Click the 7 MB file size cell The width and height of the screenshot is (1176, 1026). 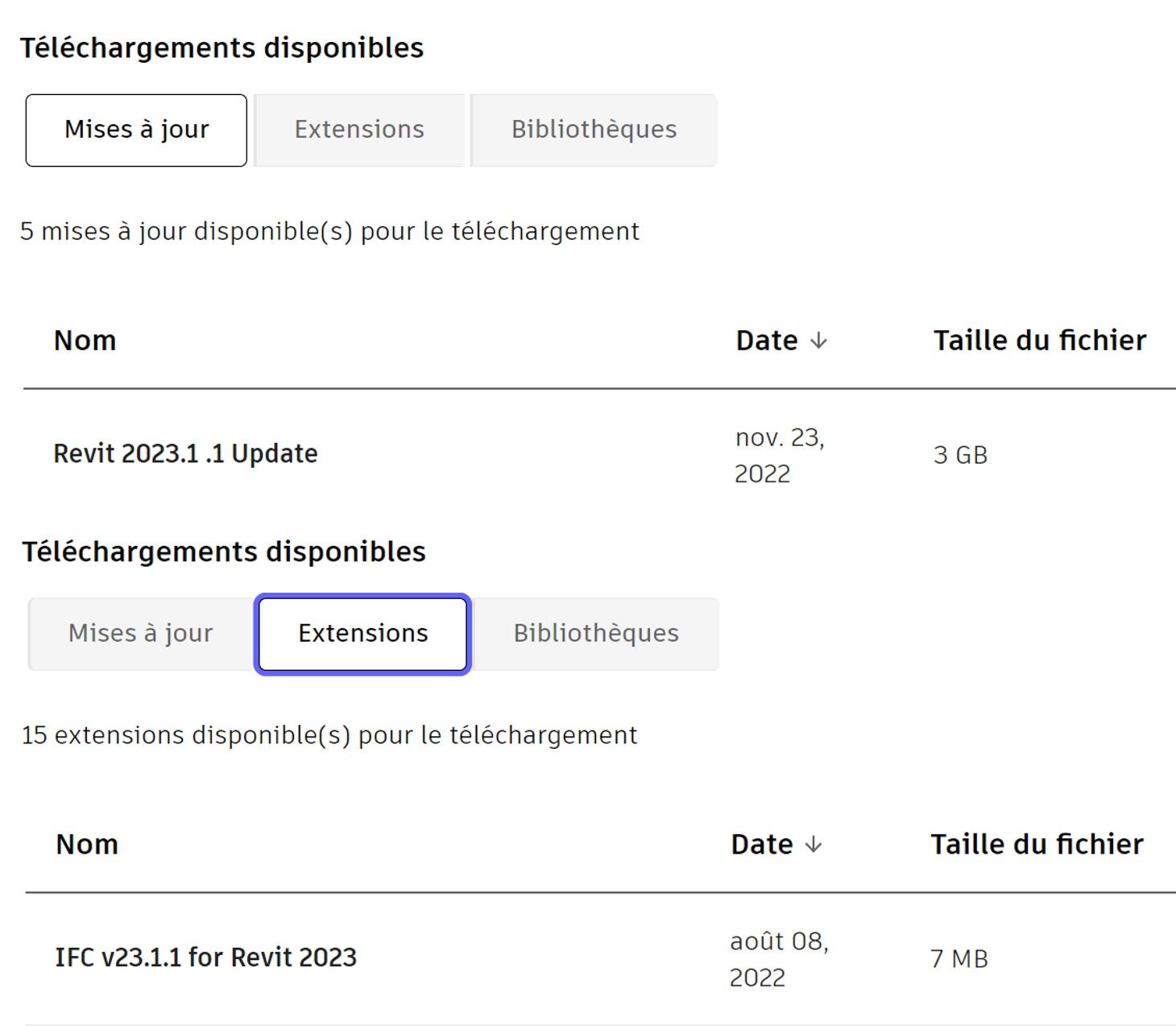pos(959,958)
